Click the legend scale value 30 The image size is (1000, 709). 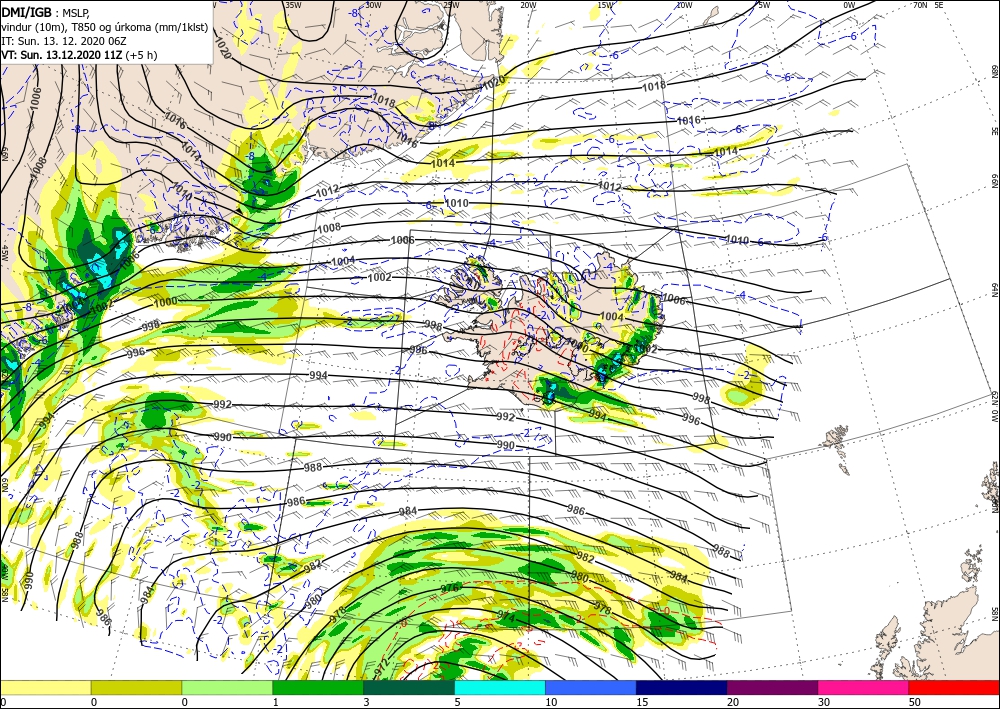tap(824, 702)
